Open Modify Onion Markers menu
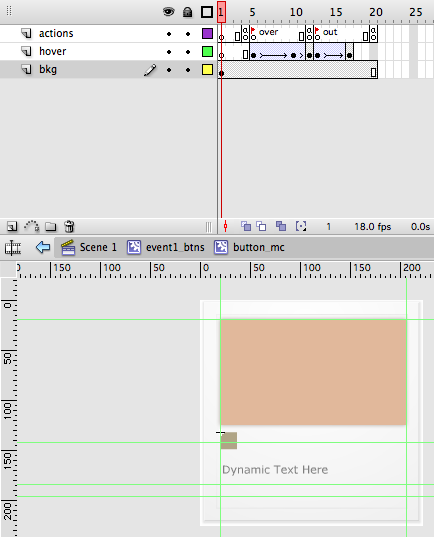 (301, 226)
